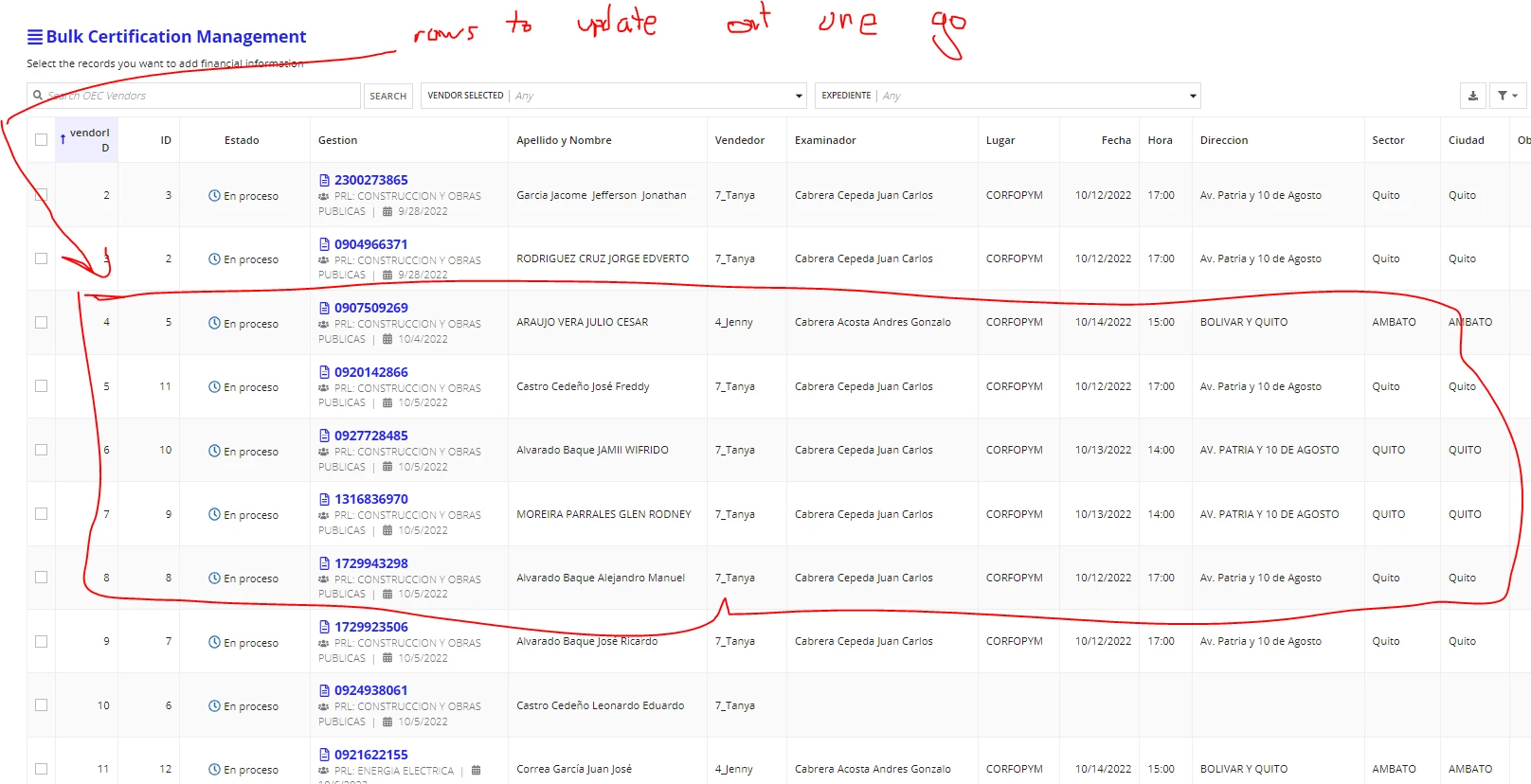Click the document icon next to 1316836970
1531x784 pixels.
point(324,499)
